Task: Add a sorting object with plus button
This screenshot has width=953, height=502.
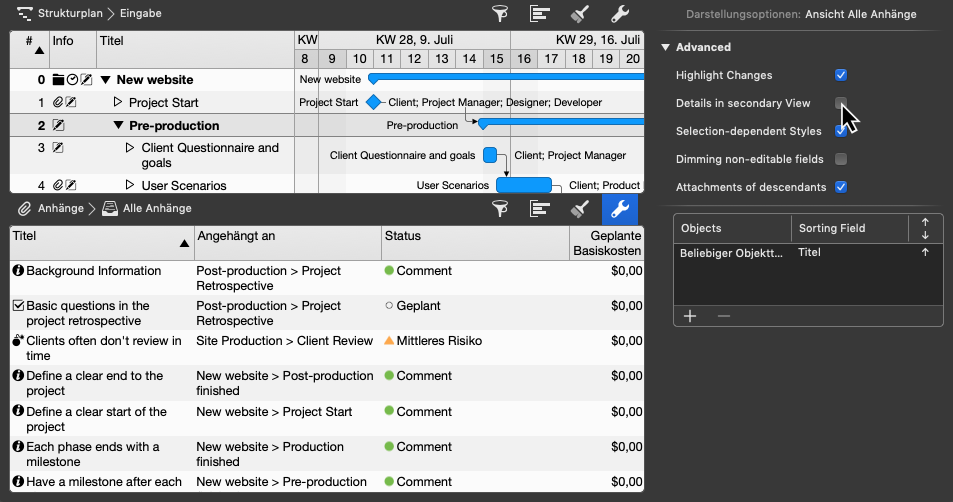Action: point(690,316)
